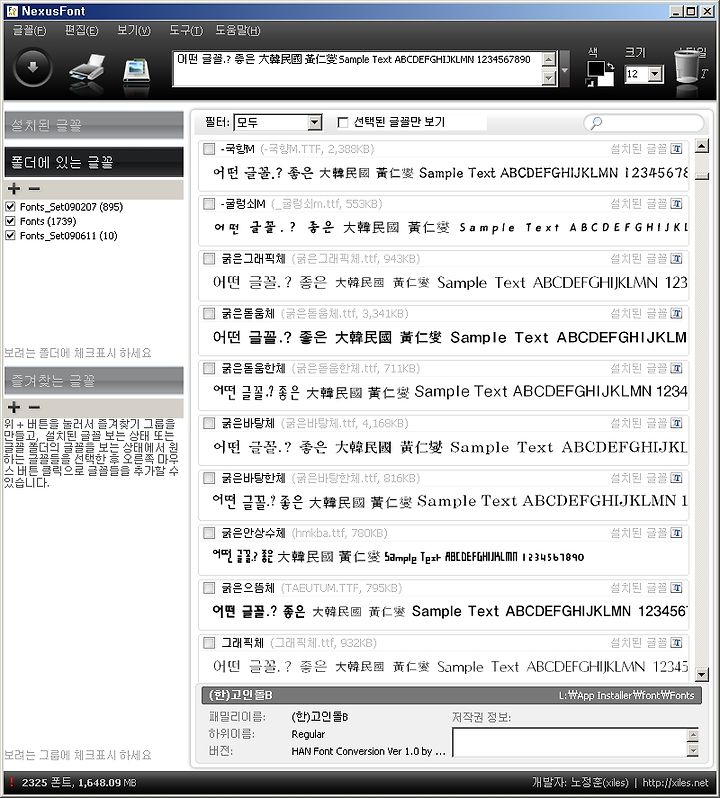Click the font list scroll-up arrow
Screen dimensions: 720x798
click(702, 147)
